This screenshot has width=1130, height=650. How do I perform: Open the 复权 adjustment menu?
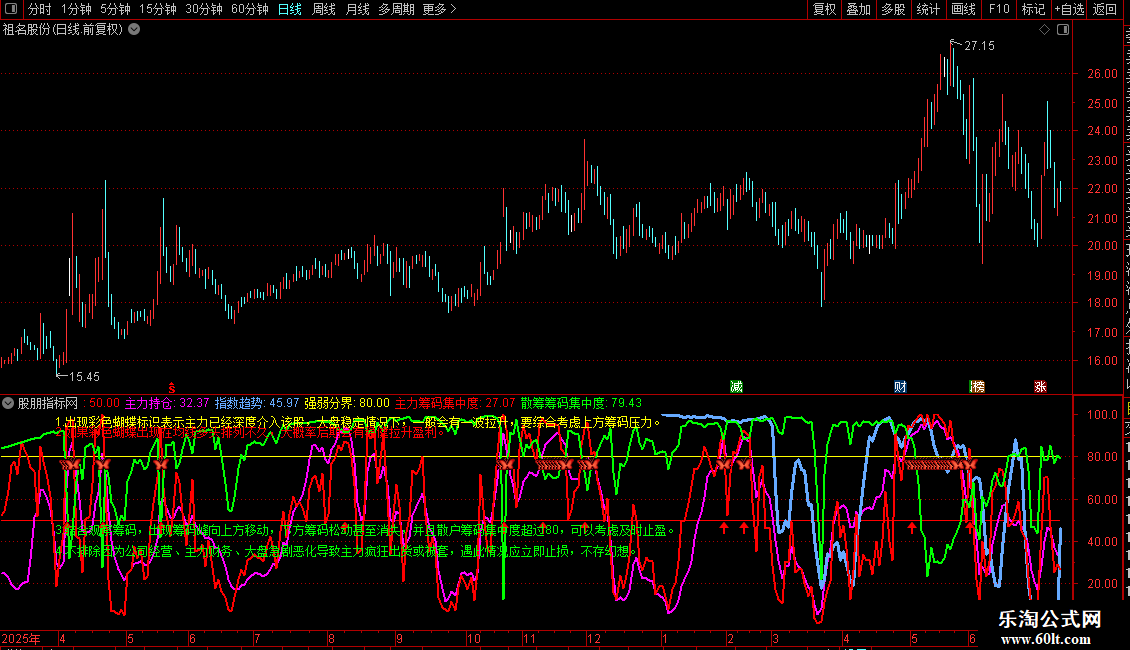tap(824, 9)
